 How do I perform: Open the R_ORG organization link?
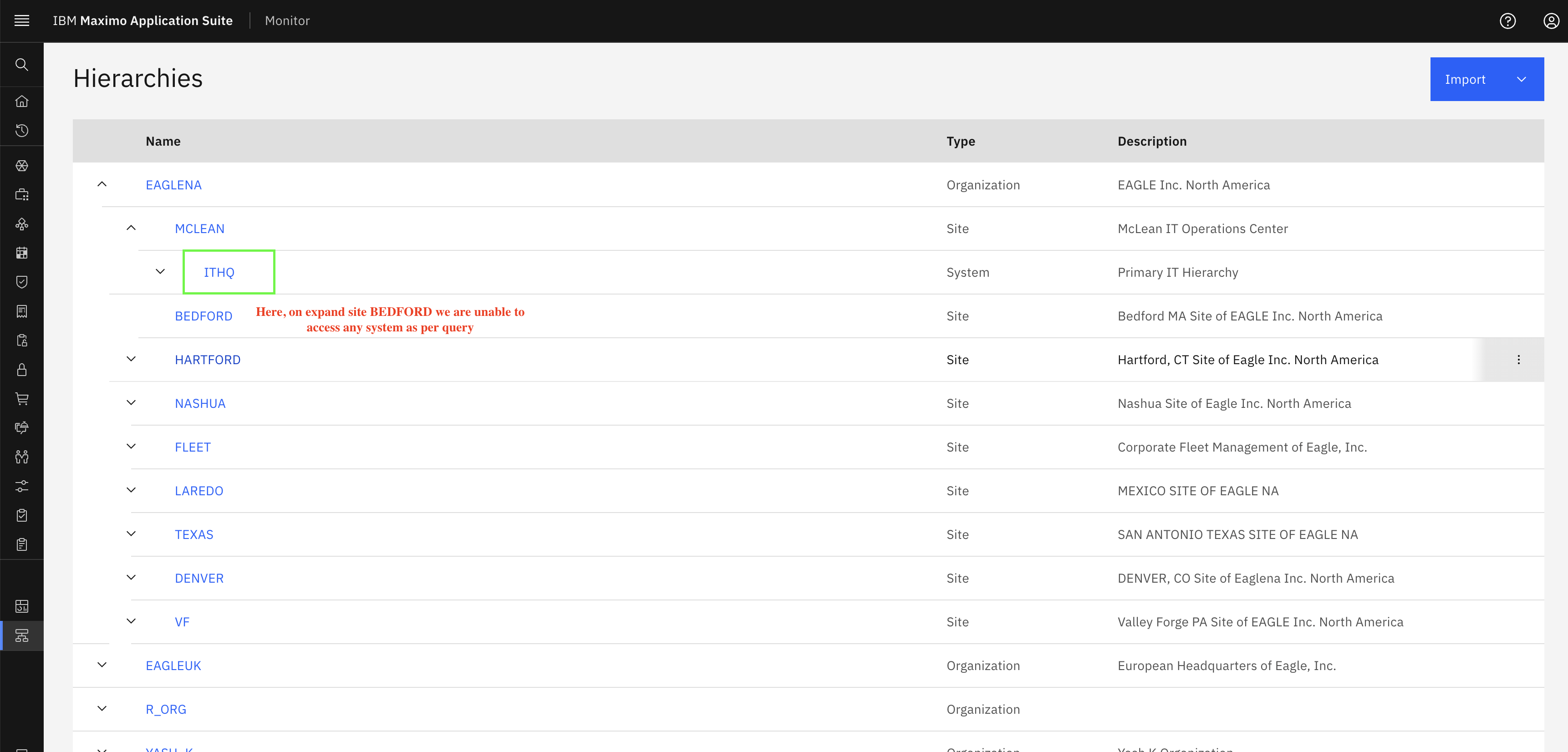tap(166, 709)
